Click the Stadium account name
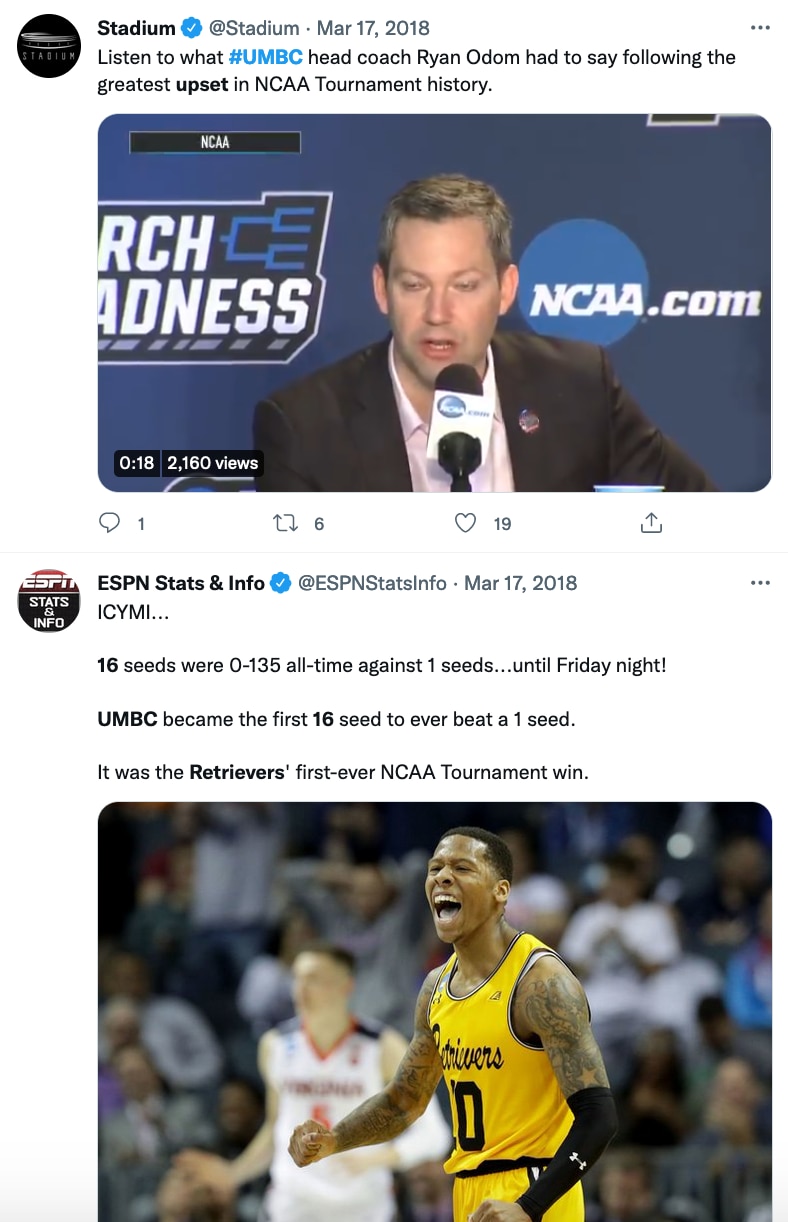788x1222 pixels. point(136,28)
